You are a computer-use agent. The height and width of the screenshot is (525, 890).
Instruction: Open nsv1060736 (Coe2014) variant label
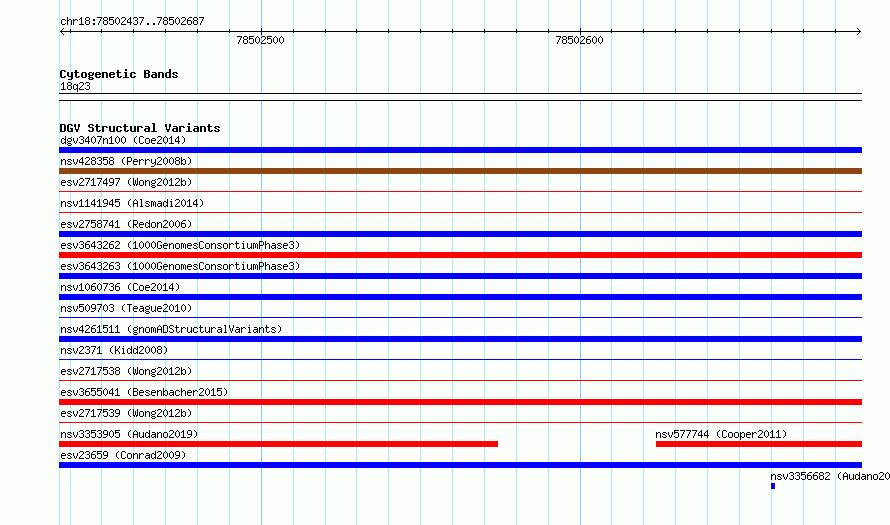tap(120, 287)
